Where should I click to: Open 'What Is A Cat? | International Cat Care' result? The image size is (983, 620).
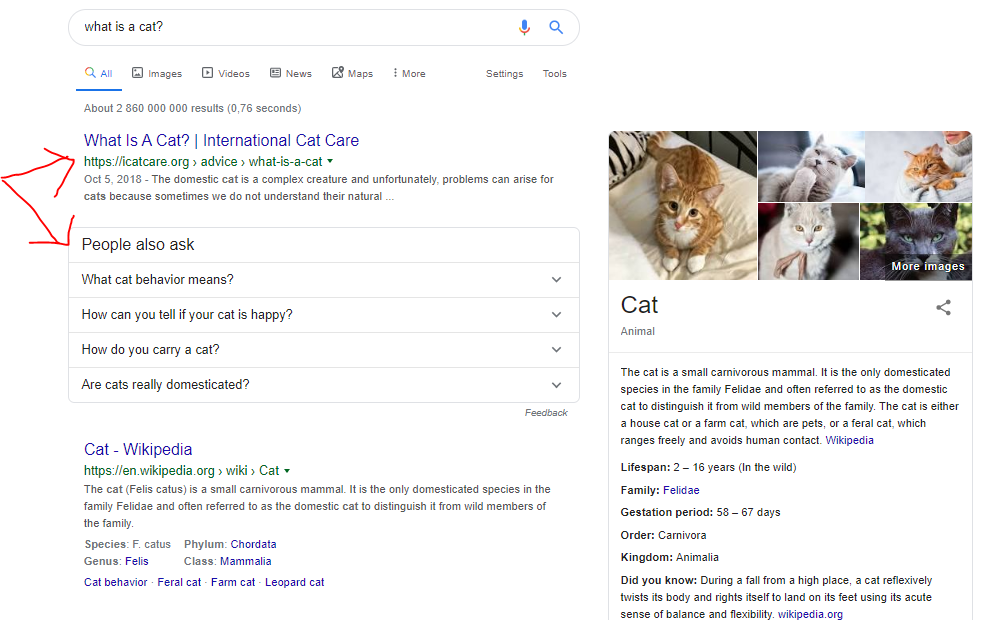[221, 140]
